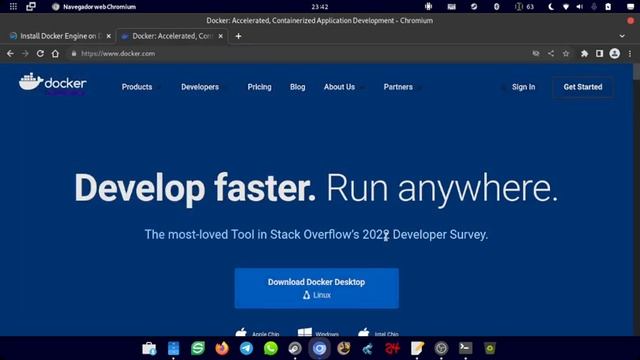640x360 pixels.
Task: Open the Chromium profile avatar
Action: [614, 53]
